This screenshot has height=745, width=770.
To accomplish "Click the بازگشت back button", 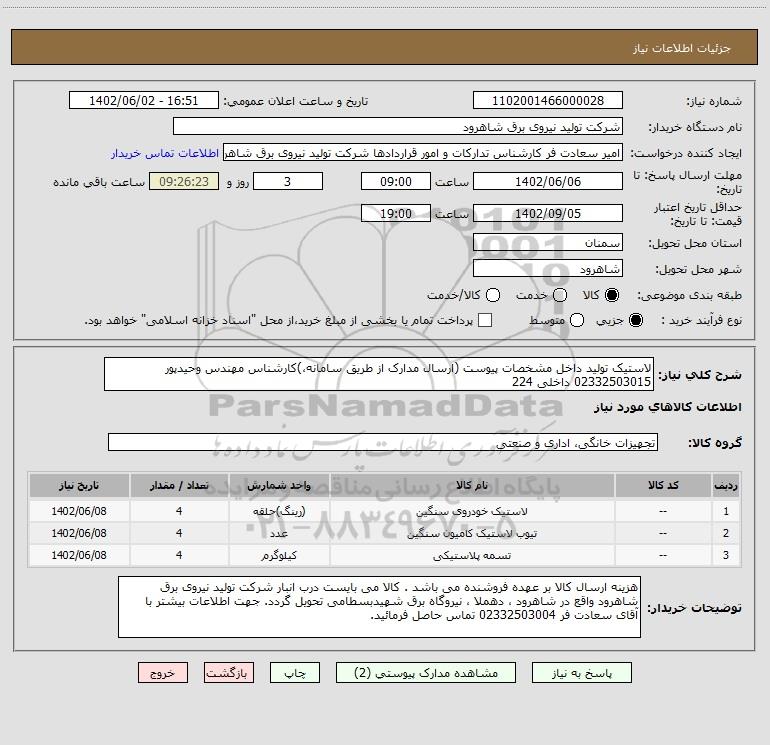I will point(229,673).
